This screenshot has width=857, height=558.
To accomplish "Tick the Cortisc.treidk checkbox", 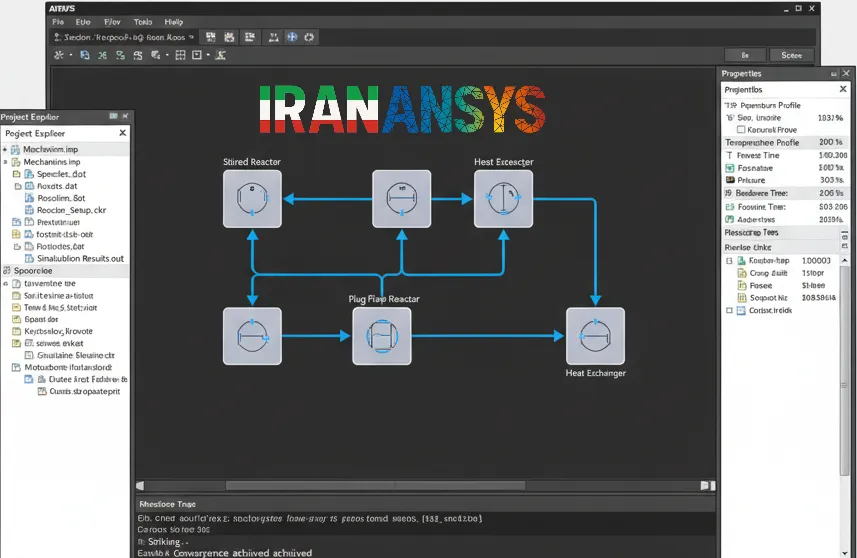I will [729, 310].
